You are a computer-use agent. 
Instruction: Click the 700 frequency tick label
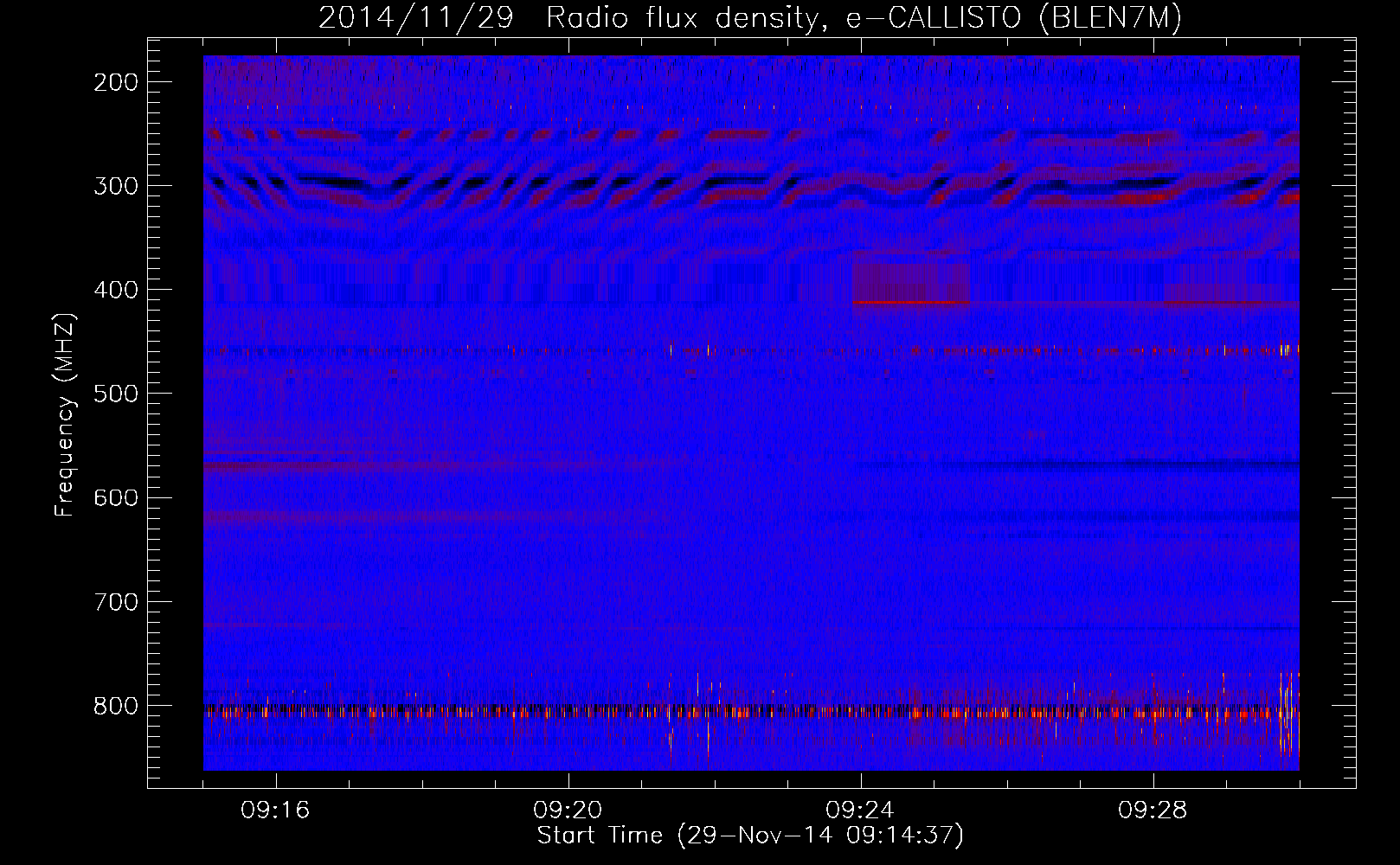[x=115, y=601]
